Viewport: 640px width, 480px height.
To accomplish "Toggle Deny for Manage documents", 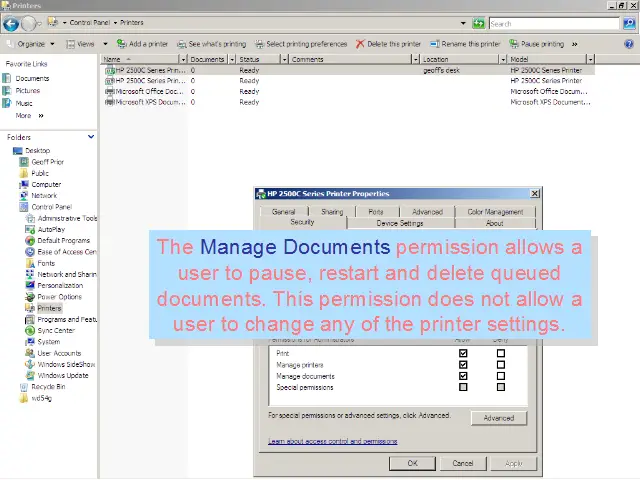I will coord(501,376).
